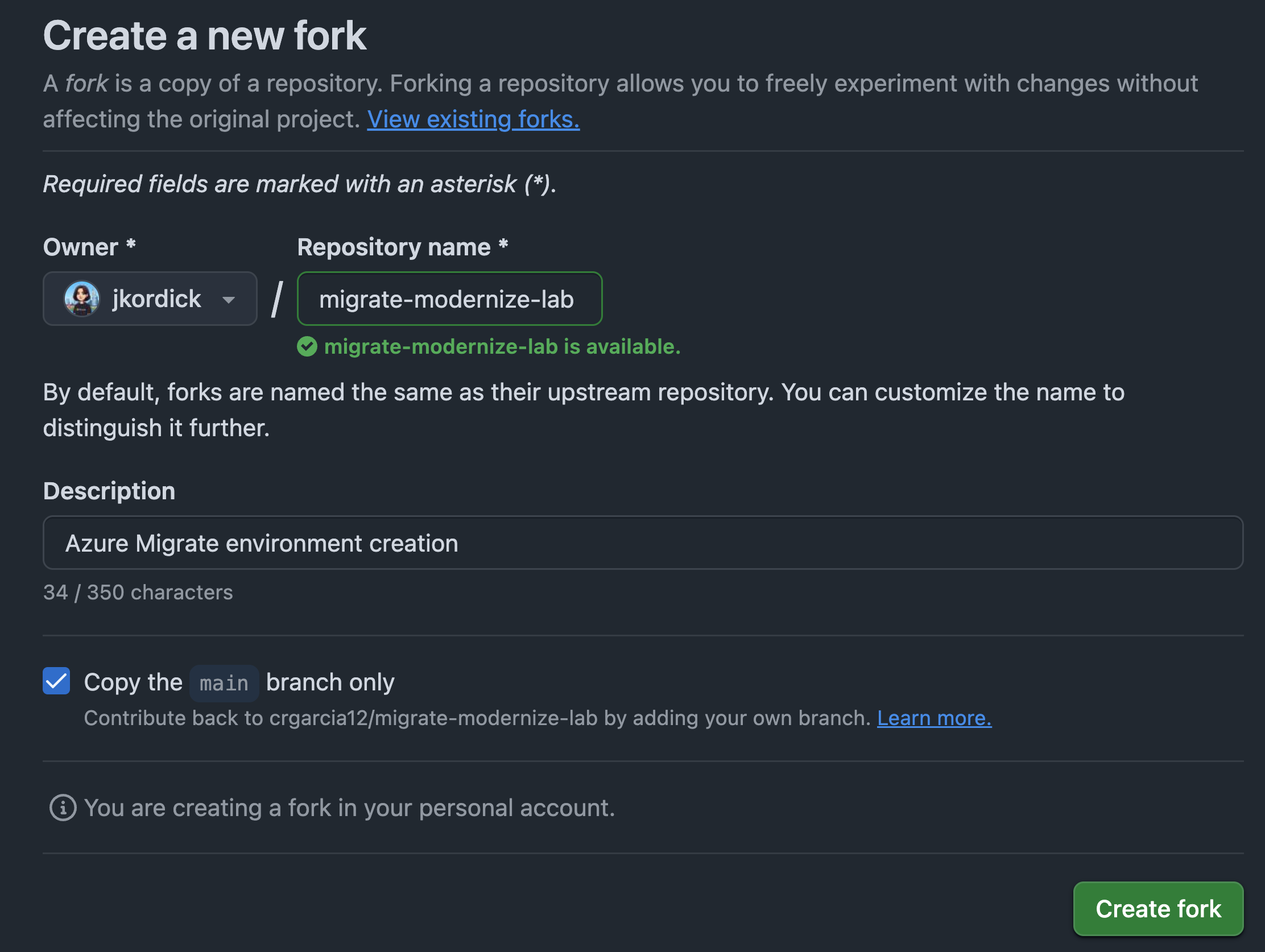Click the jkordick avatar image
This screenshot has width=1265, height=952.
point(82,299)
